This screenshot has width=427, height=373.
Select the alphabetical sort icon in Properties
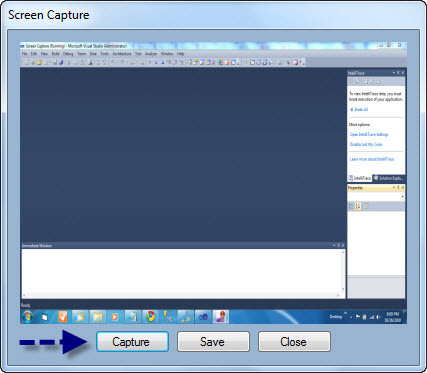358,206
